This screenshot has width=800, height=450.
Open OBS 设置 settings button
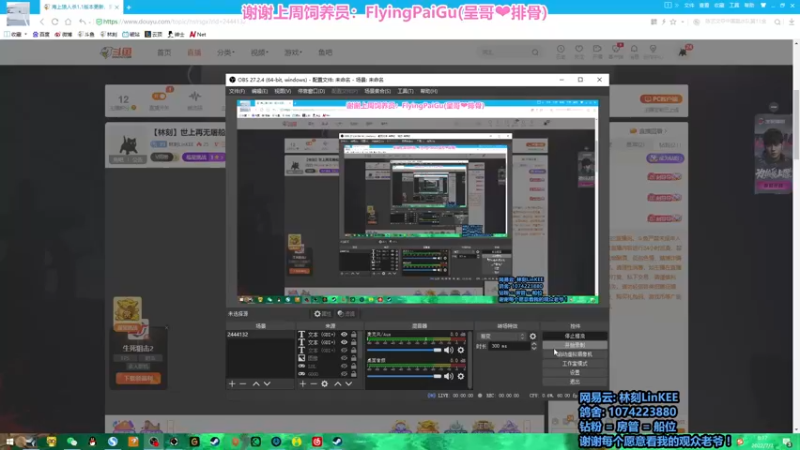point(575,372)
